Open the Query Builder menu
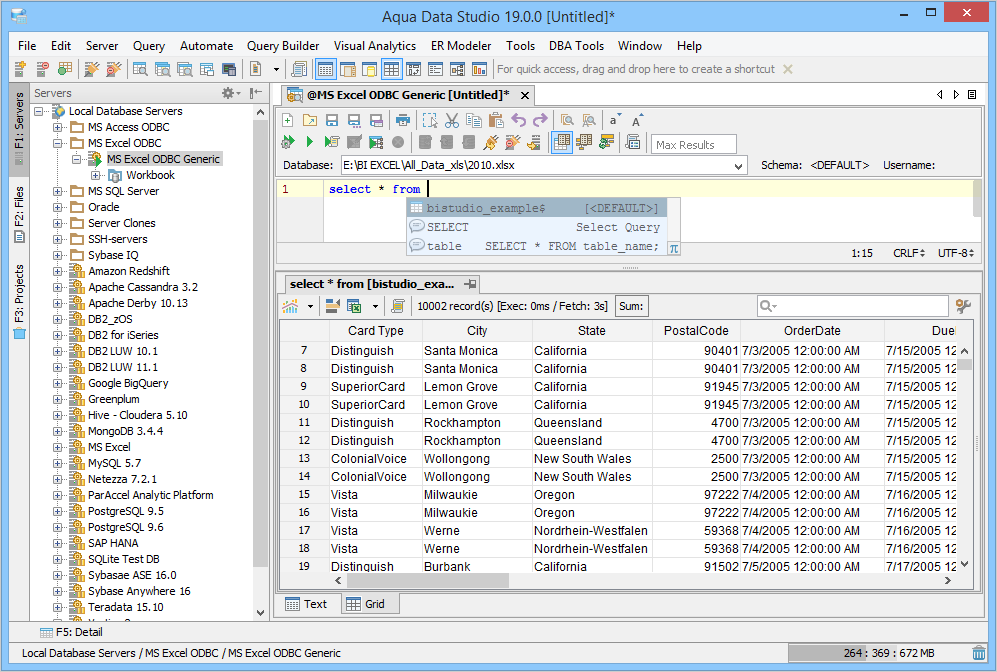The width and height of the screenshot is (997, 672). pos(283,46)
